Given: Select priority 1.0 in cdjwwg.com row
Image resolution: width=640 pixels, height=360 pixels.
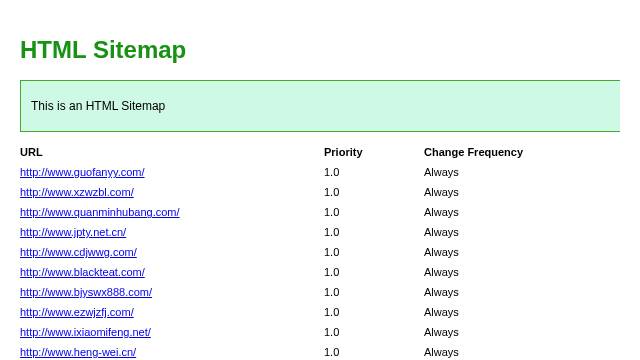Looking at the screenshot, I should coord(331,252).
